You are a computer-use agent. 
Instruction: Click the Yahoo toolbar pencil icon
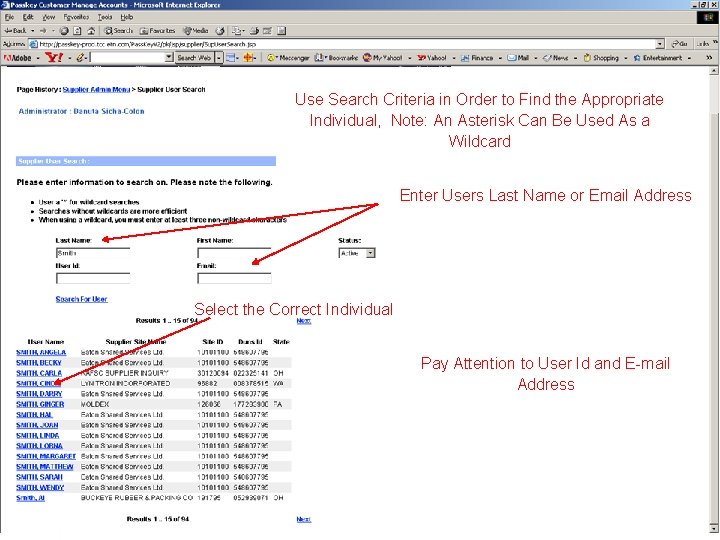click(x=80, y=58)
